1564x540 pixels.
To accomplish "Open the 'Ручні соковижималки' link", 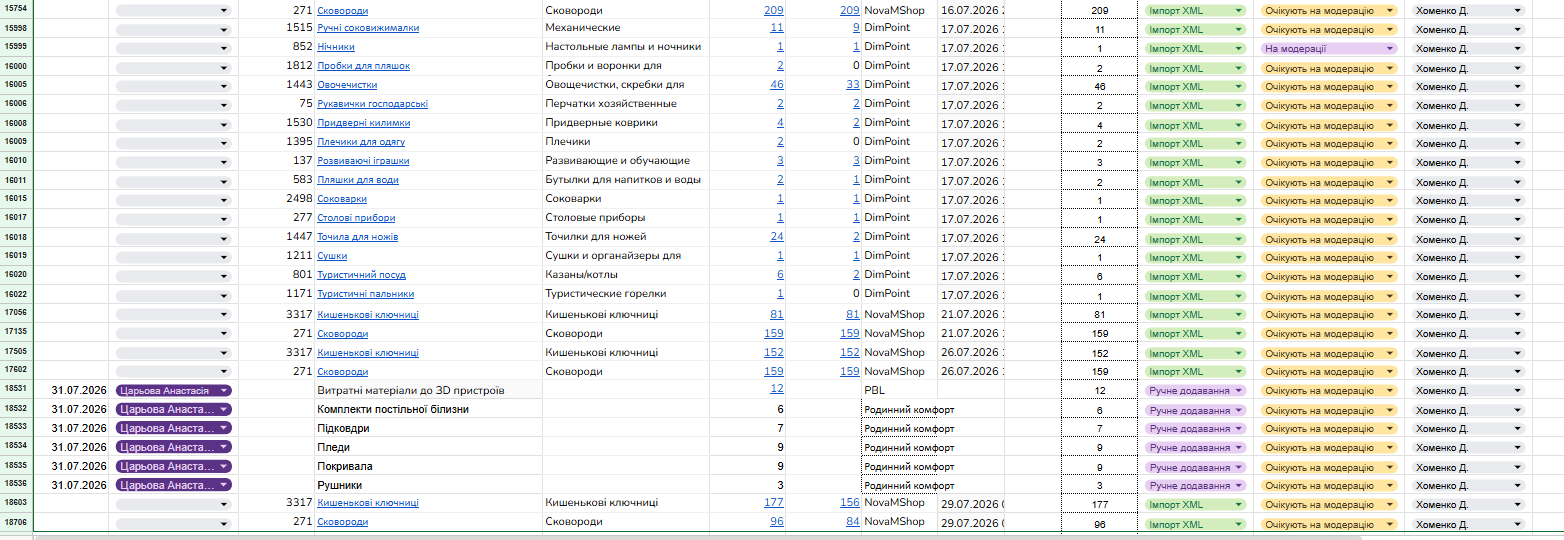I will pyautogui.click(x=368, y=28).
